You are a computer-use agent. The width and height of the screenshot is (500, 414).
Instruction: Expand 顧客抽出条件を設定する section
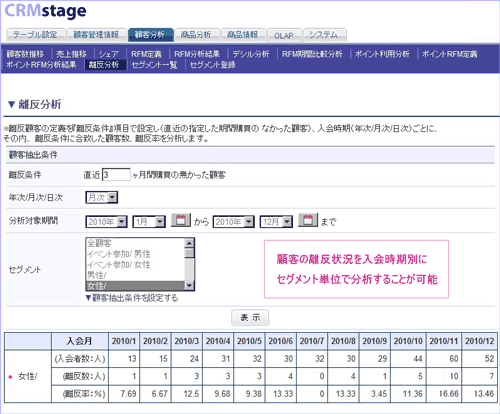point(132,298)
